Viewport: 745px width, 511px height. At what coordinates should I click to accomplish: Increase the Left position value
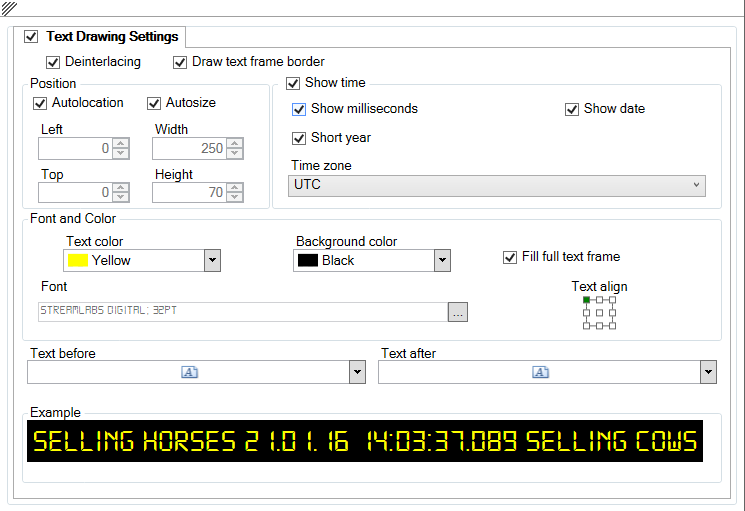click(121, 143)
